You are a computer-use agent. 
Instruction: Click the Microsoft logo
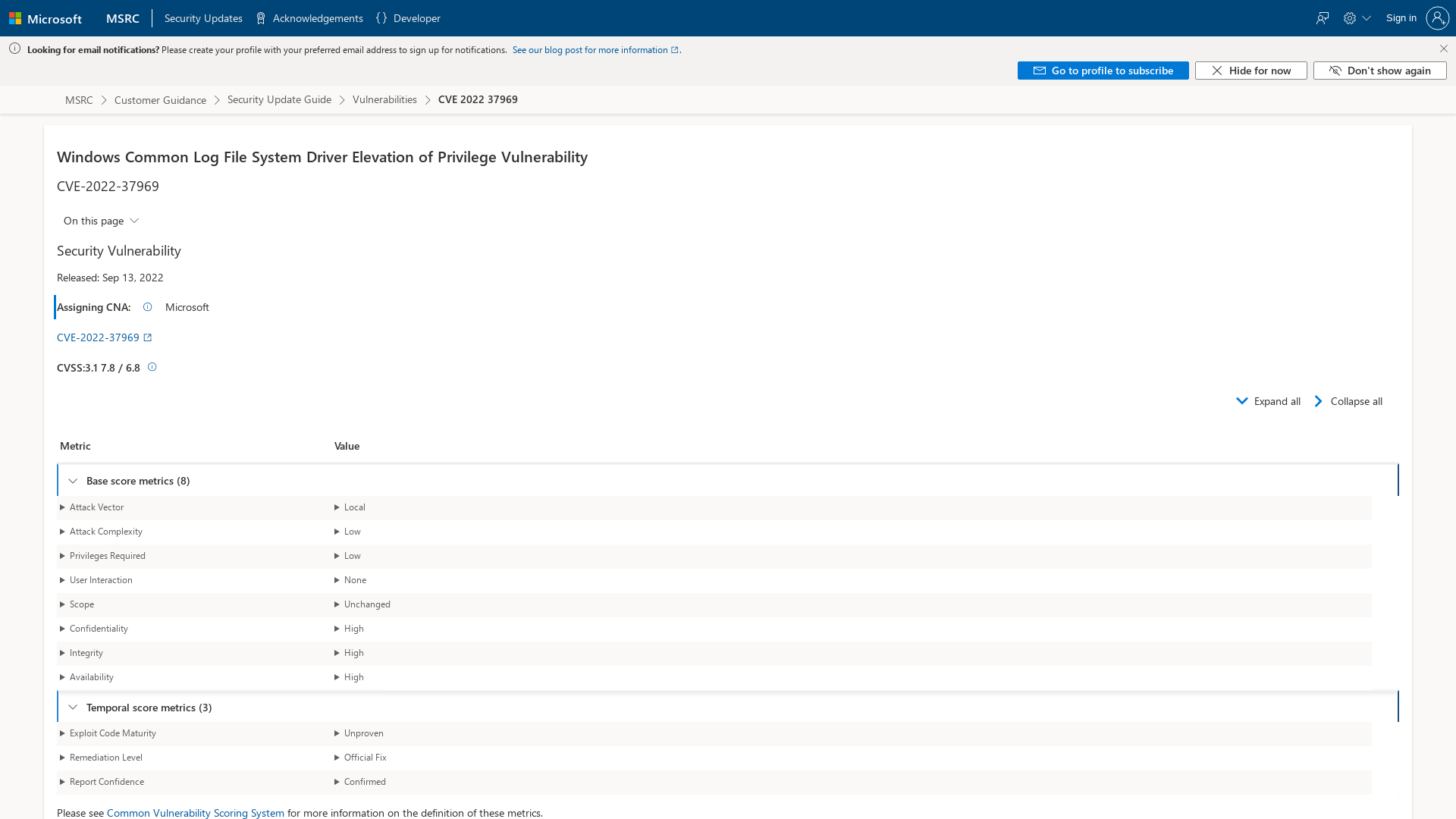coord(45,17)
